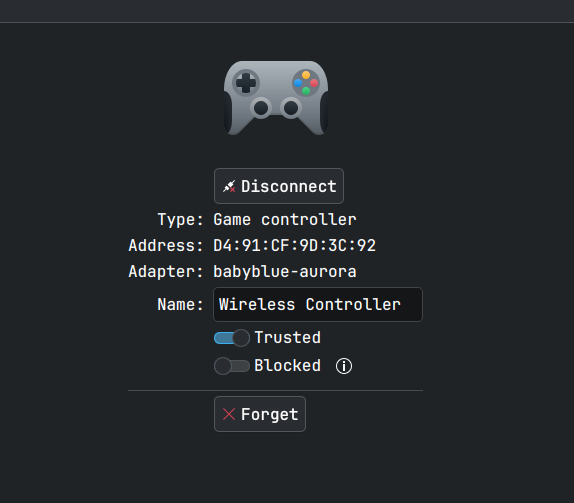
Task: Focus the Wireless Controller name field
Action: [x=318, y=305]
